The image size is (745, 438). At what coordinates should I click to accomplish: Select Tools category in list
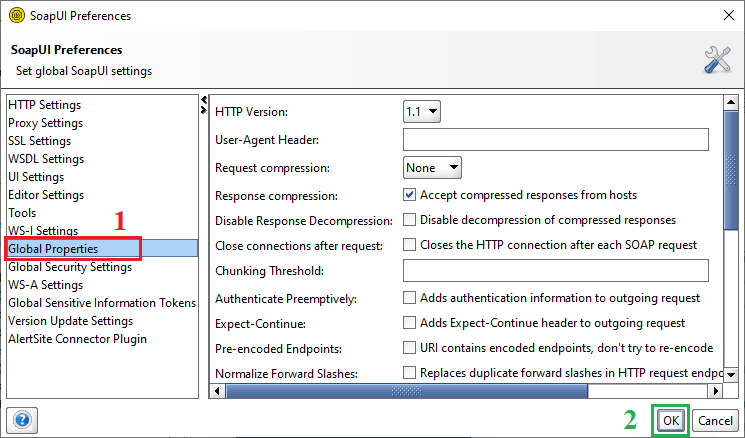point(102,213)
